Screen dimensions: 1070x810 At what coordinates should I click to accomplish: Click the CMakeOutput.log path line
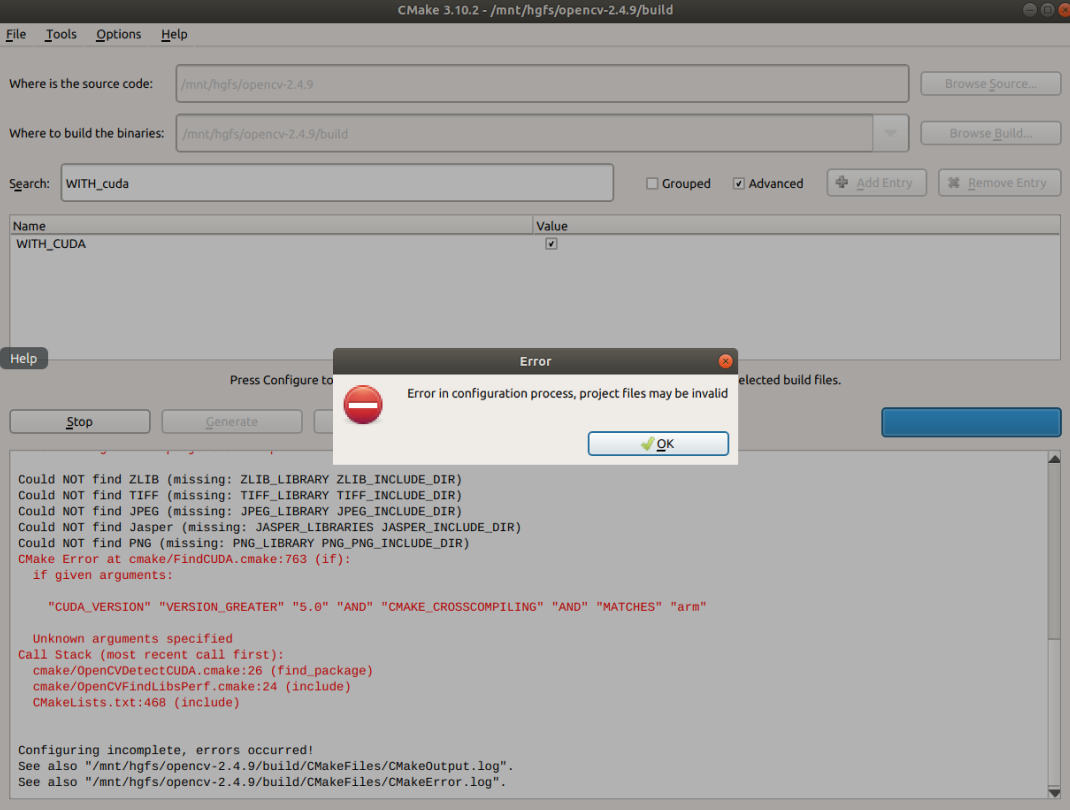(x=265, y=766)
